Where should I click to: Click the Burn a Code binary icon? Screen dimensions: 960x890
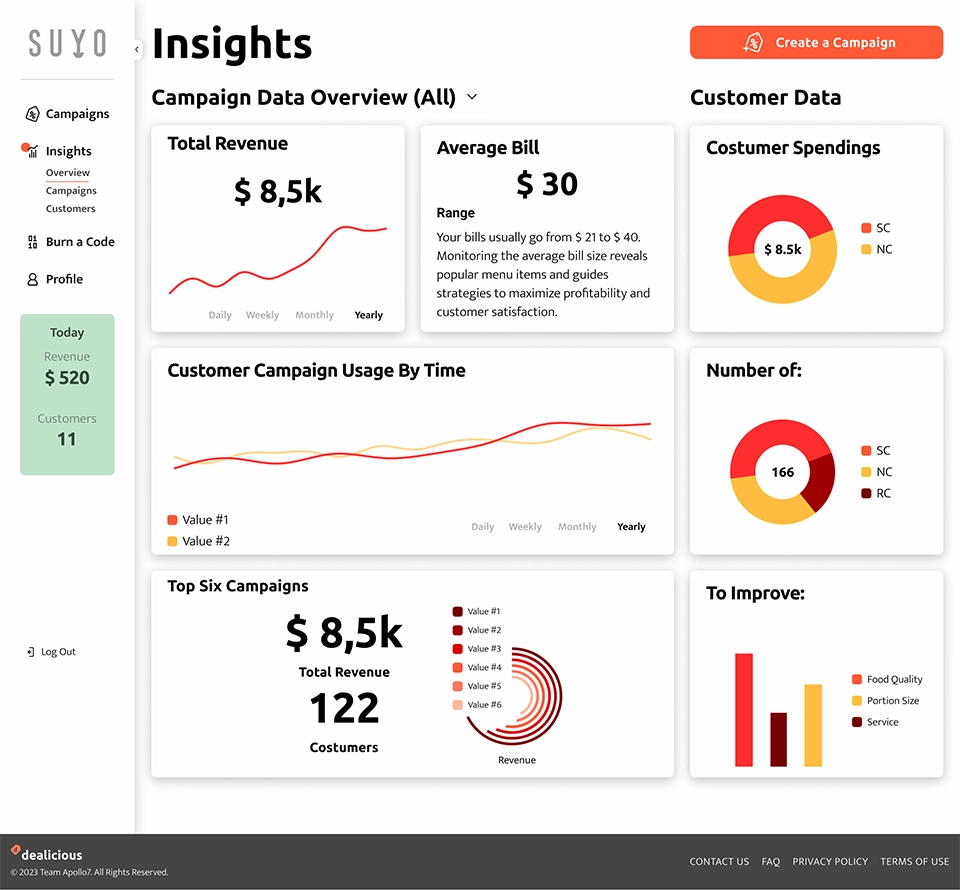point(33,242)
